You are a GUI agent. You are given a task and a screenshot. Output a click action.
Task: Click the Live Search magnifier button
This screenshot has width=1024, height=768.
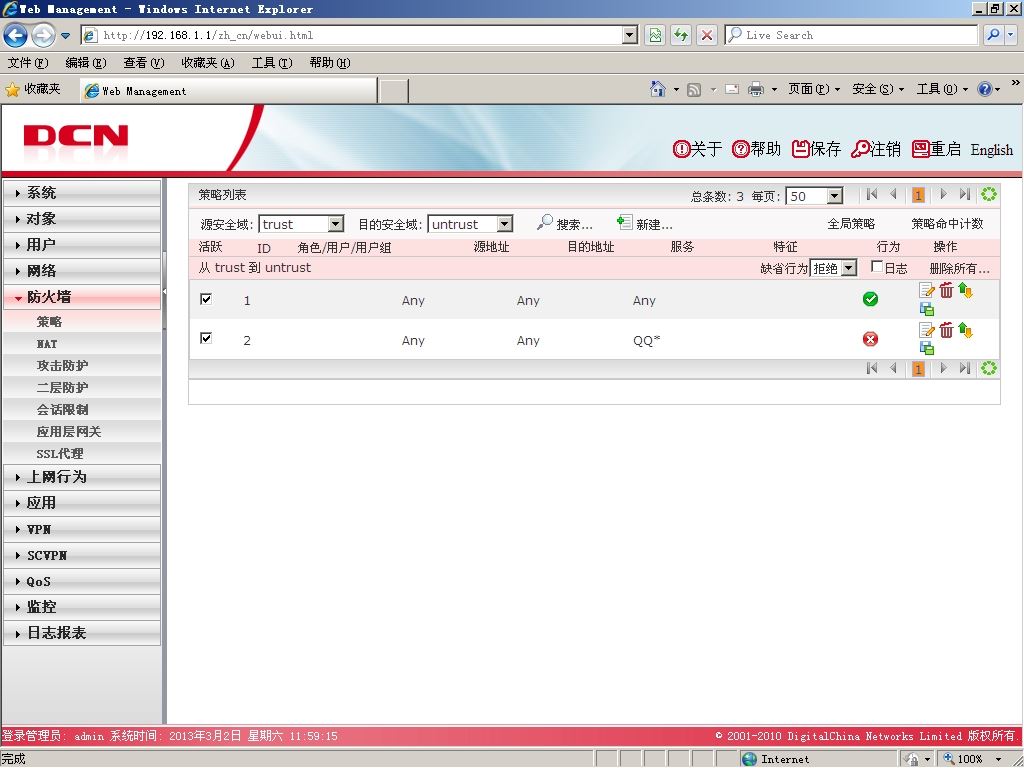click(993, 35)
